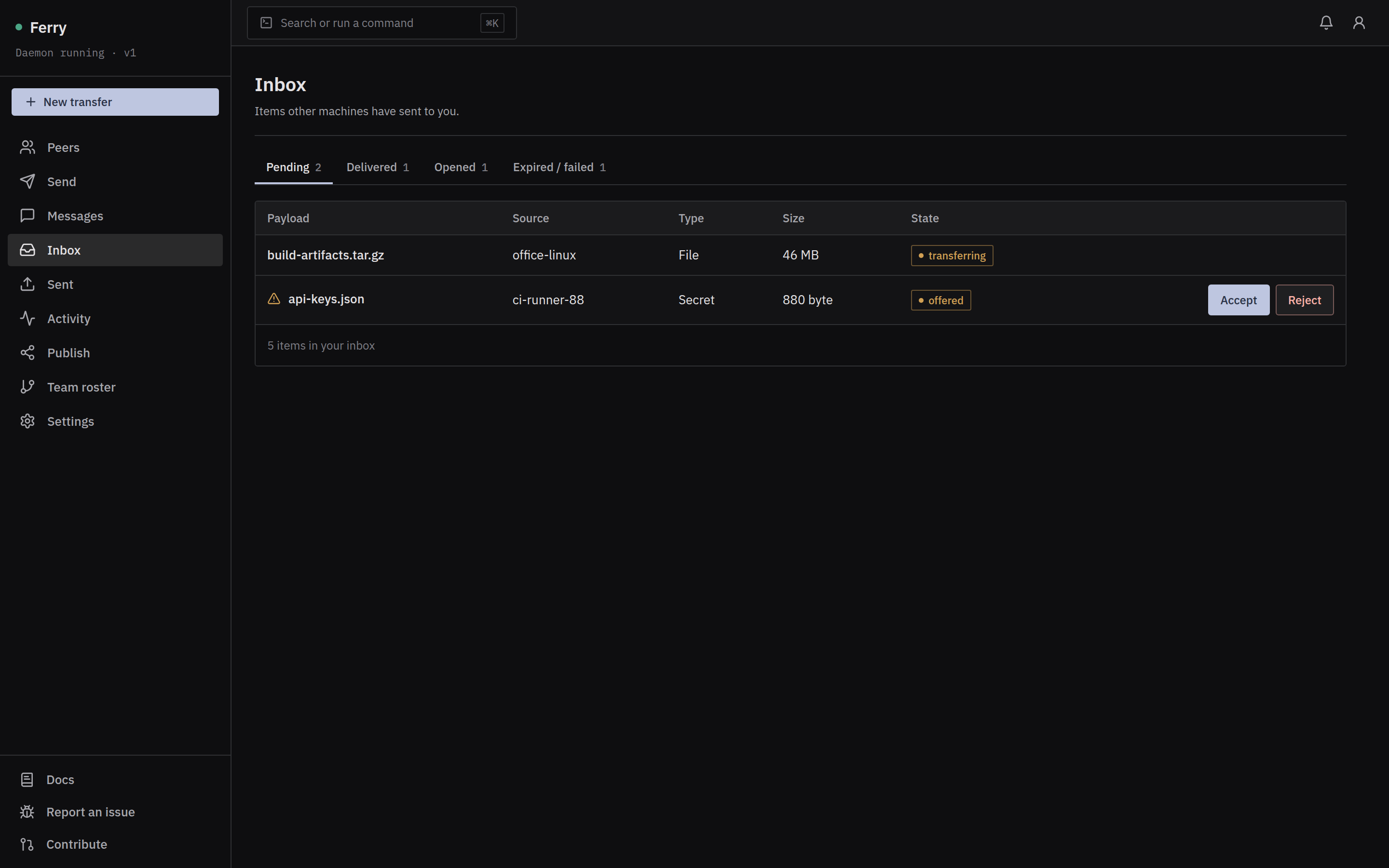Start a New transfer
The width and height of the screenshot is (1389, 868).
115,102
